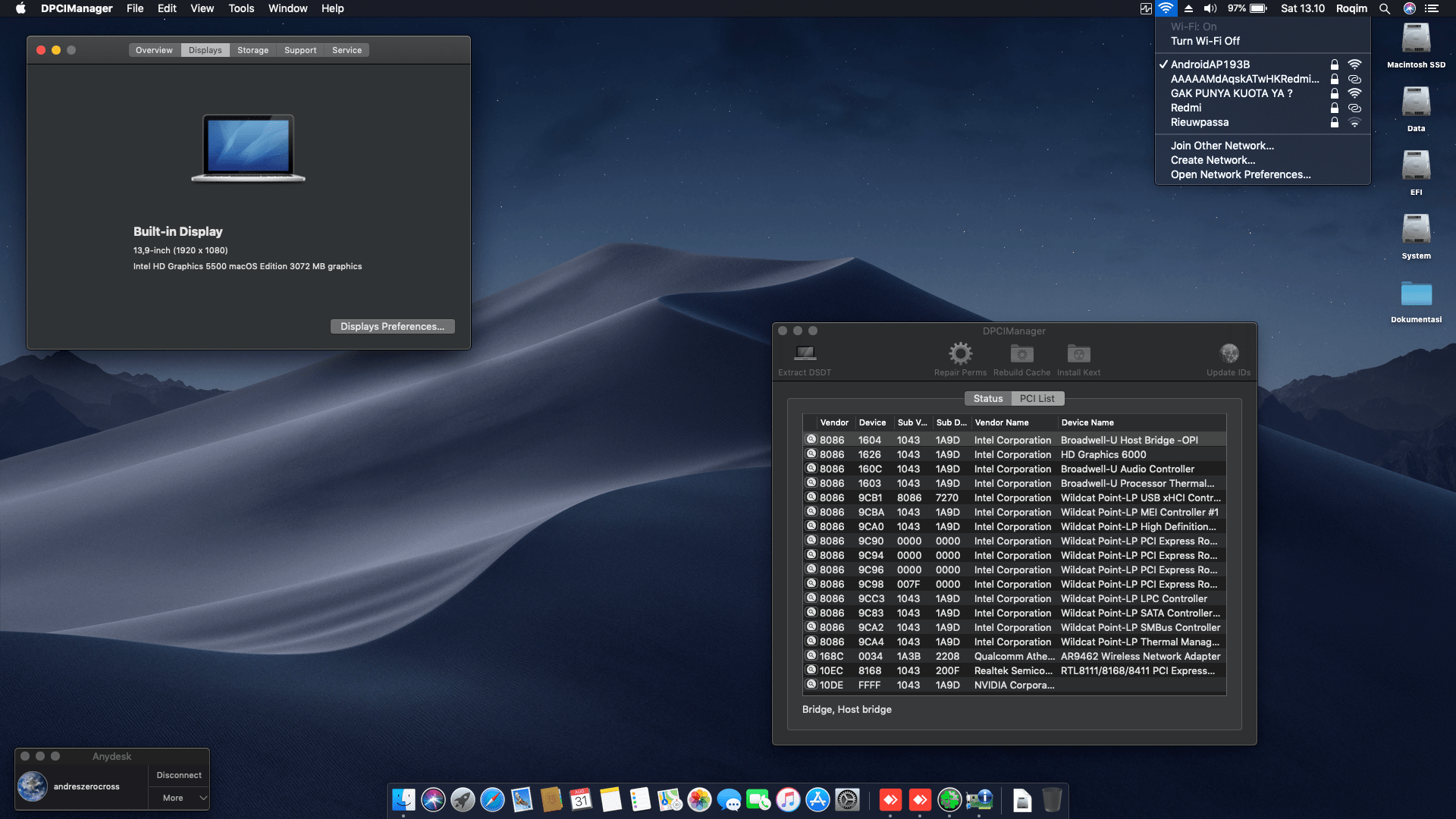Open the File menu
This screenshot has height=819, width=1456.
coord(135,8)
